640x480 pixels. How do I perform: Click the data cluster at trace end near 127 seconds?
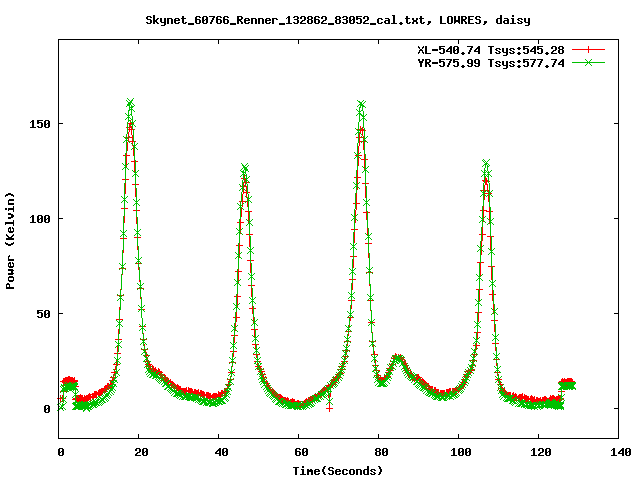pos(567,384)
